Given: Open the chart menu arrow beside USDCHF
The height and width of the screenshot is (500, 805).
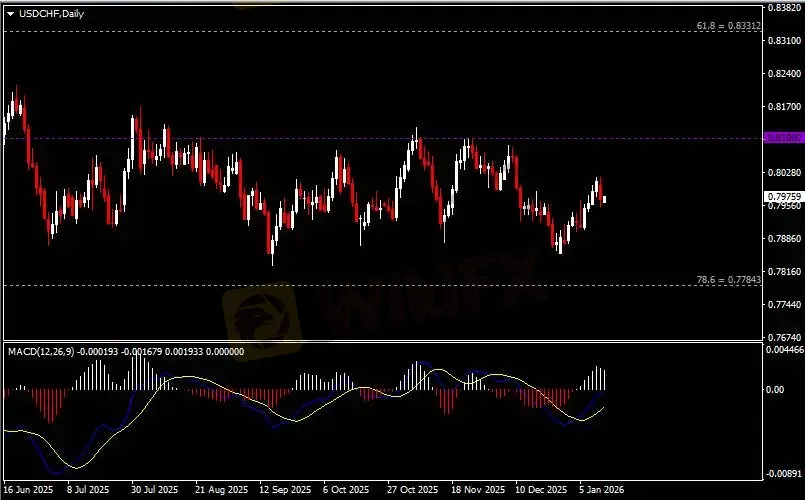Looking at the screenshot, I should [x=10, y=14].
